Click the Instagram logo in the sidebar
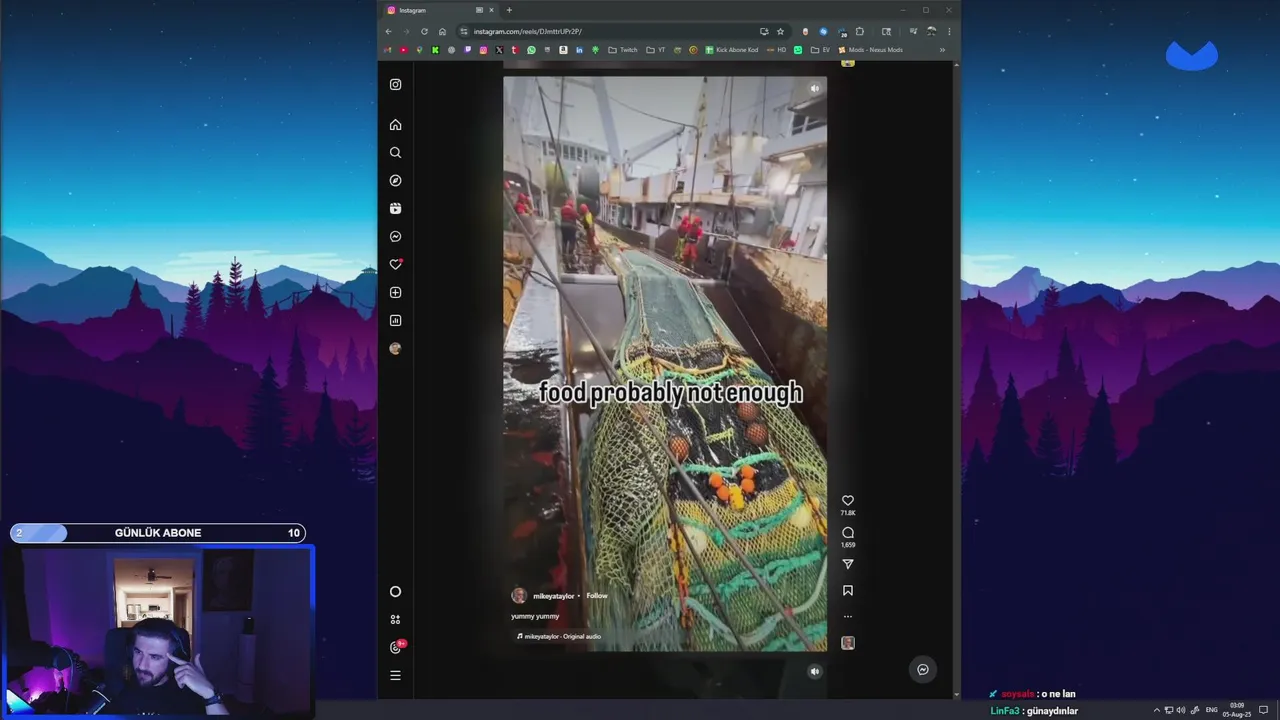 395,85
